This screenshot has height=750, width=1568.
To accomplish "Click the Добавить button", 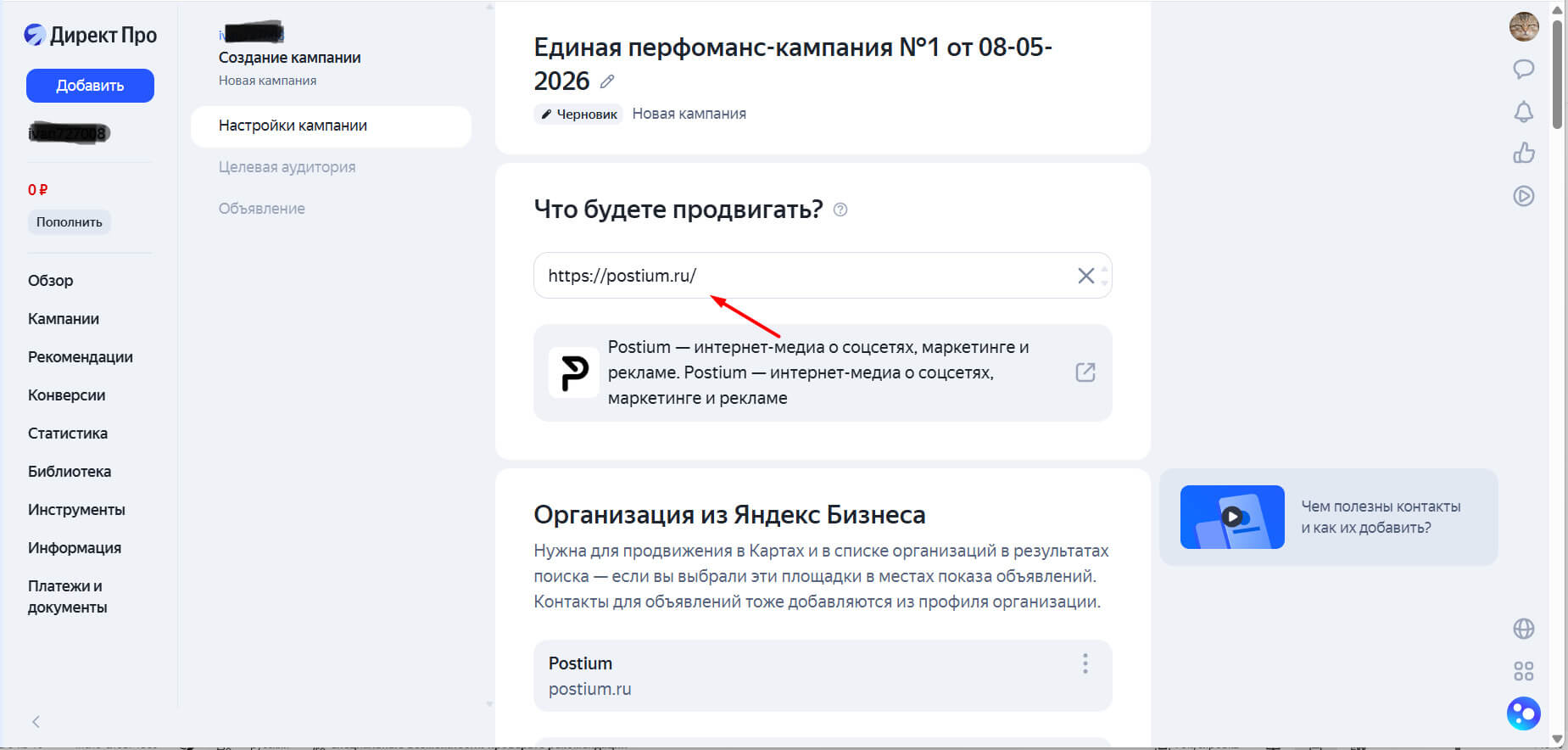I will (90, 86).
